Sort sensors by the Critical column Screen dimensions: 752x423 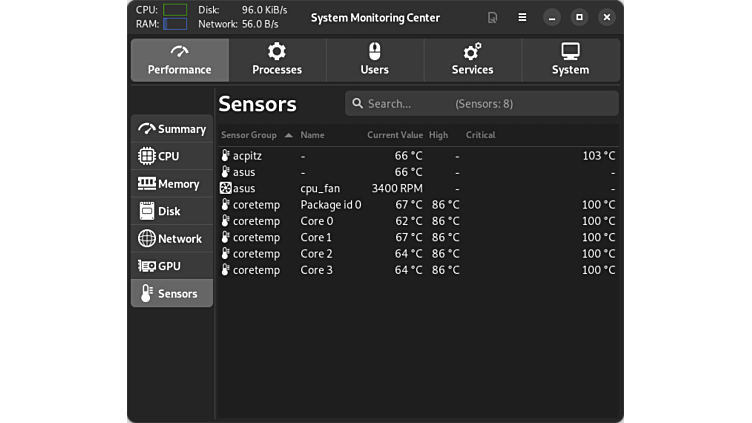(x=480, y=135)
